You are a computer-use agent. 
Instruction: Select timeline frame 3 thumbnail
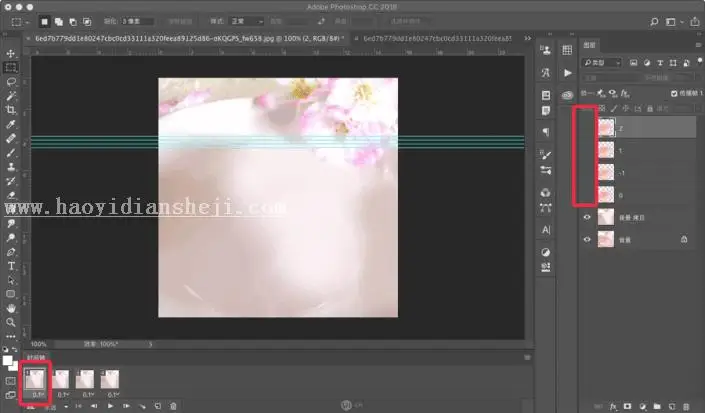coord(85,379)
